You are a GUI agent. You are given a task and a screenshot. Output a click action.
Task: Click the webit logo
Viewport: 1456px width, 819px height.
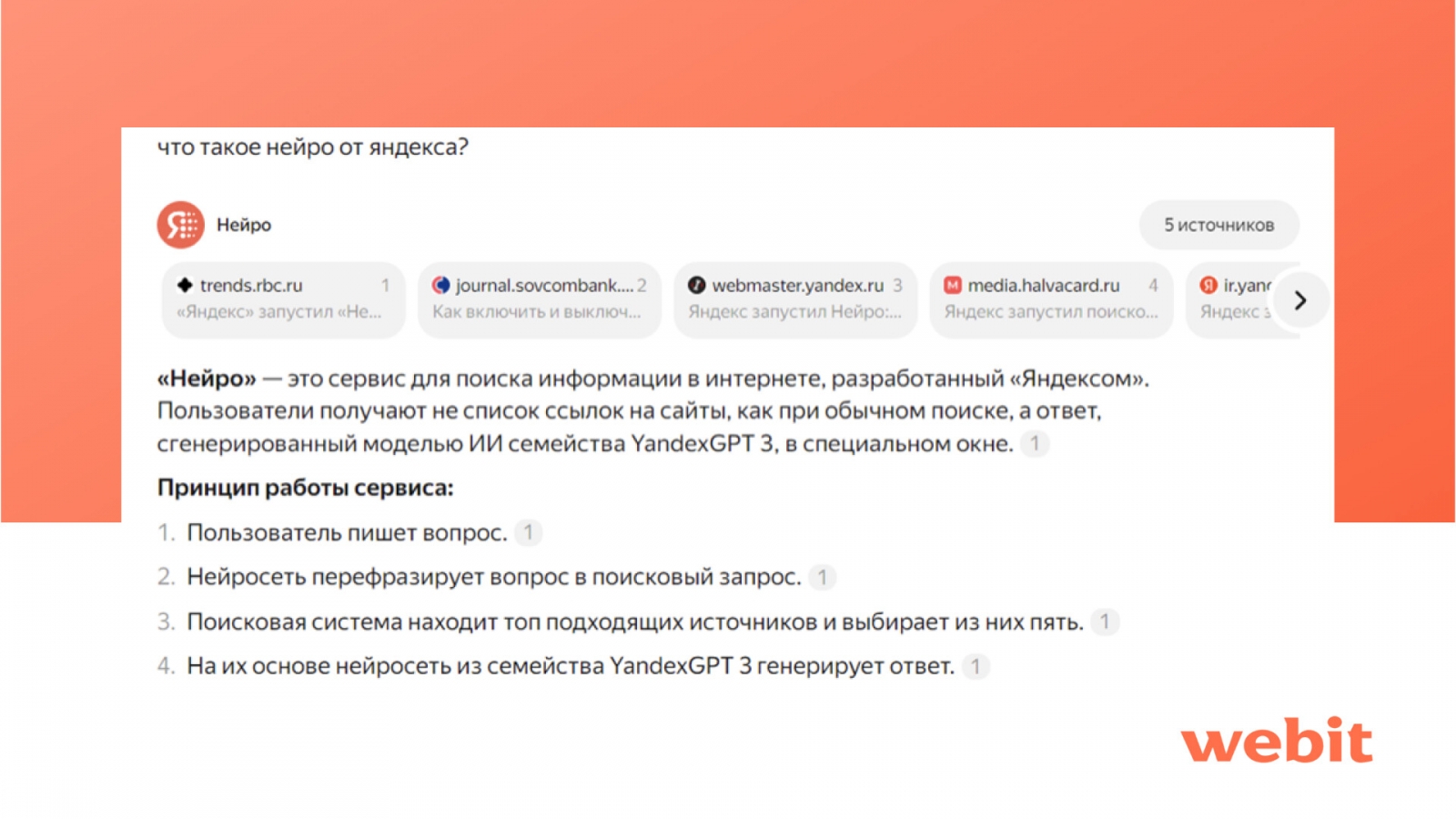pyautogui.click(x=1277, y=740)
